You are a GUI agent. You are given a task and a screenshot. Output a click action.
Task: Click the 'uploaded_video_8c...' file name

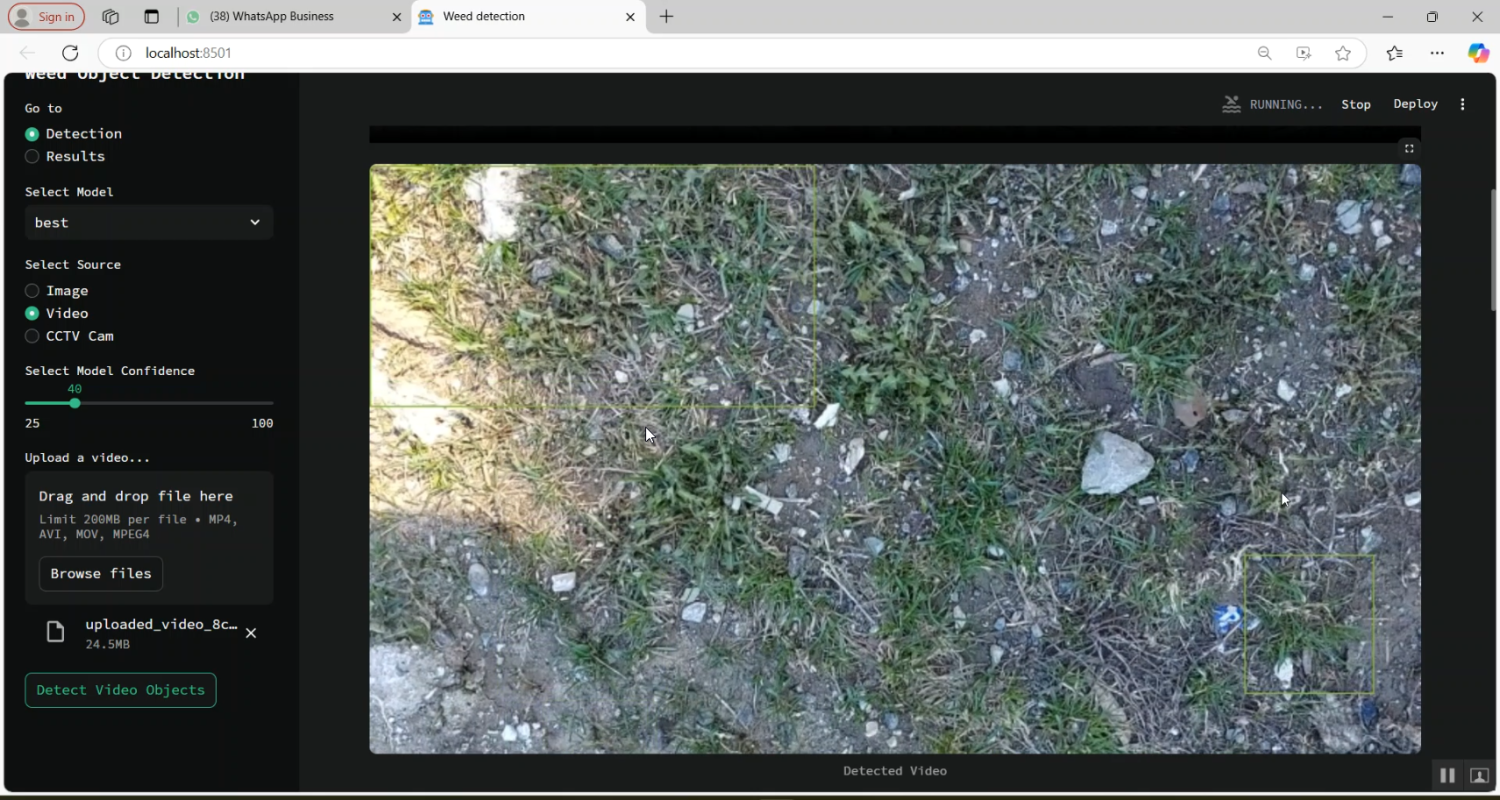coord(161,624)
